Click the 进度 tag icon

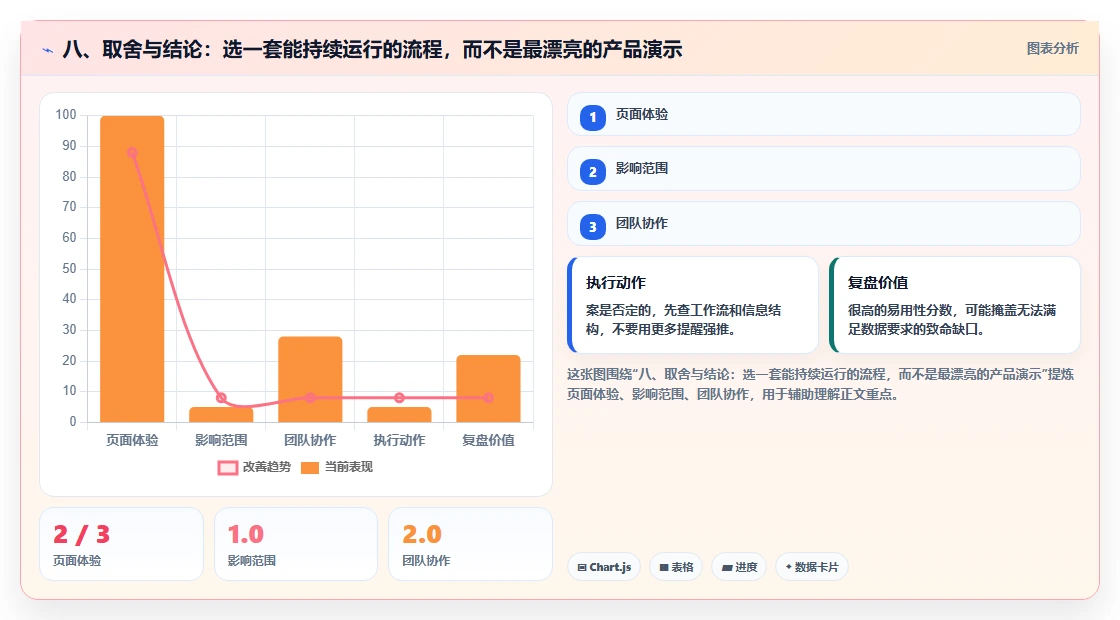click(x=726, y=567)
